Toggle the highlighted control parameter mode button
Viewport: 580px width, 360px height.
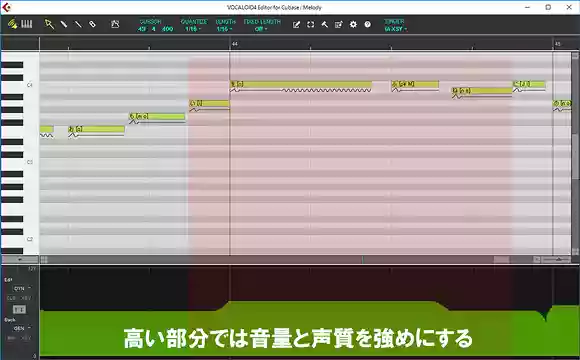(x=19, y=309)
